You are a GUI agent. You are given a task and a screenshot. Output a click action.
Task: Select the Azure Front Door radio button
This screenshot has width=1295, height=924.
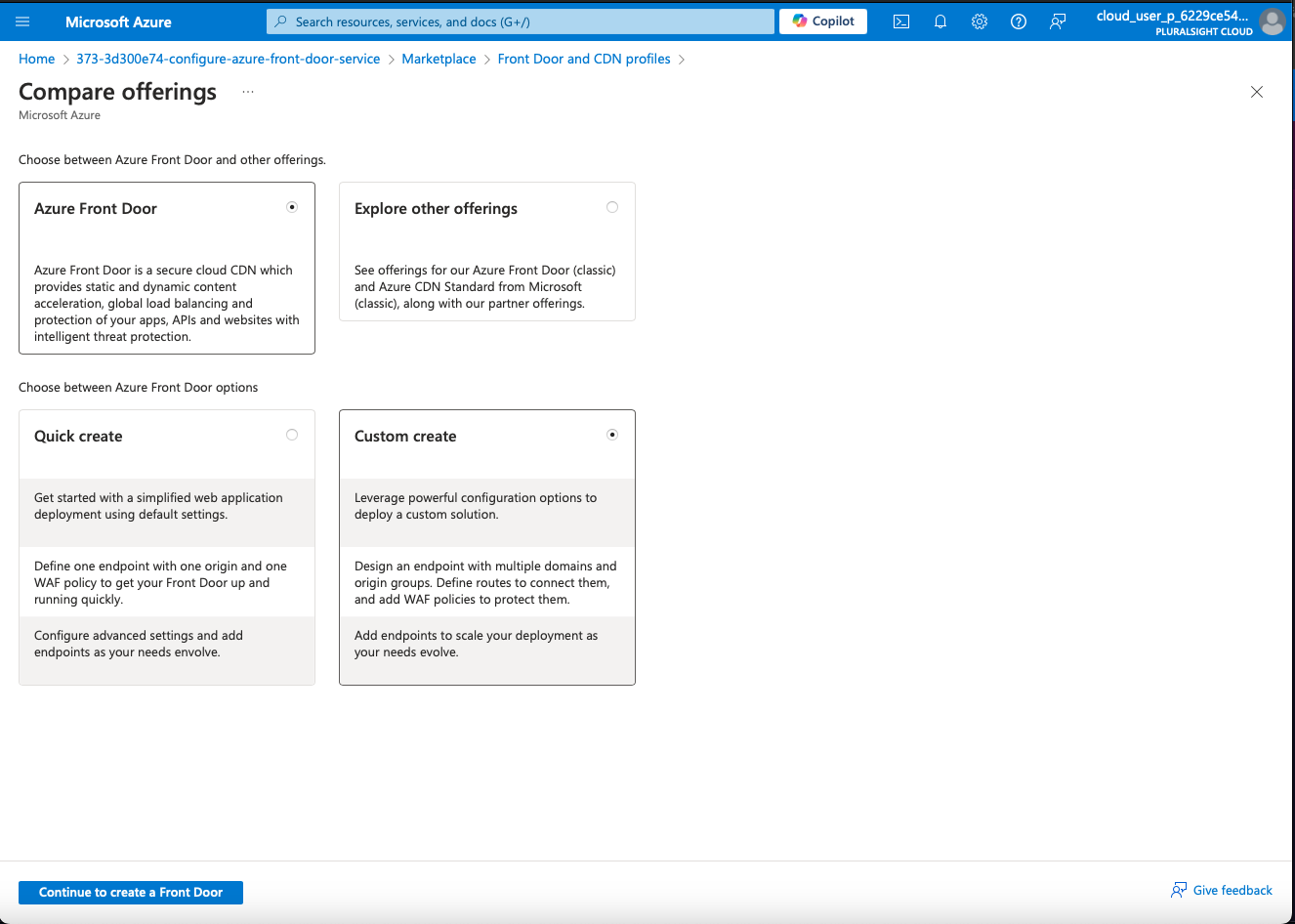292,207
